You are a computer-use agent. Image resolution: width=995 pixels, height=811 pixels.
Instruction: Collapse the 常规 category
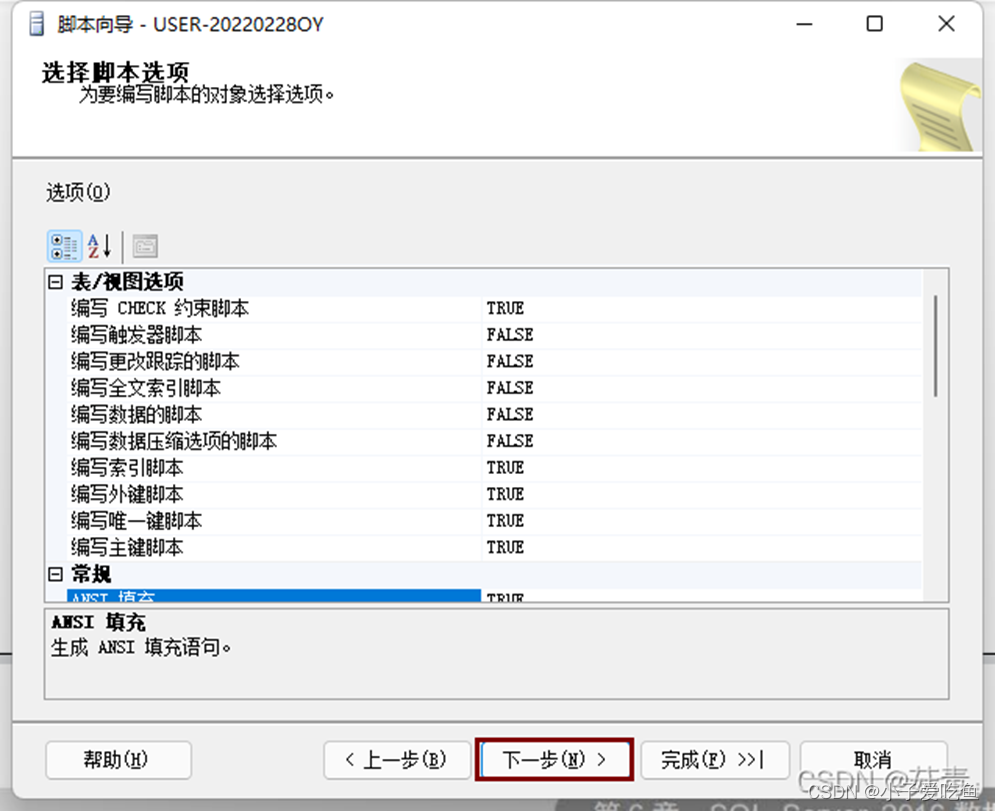click(x=56, y=574)
